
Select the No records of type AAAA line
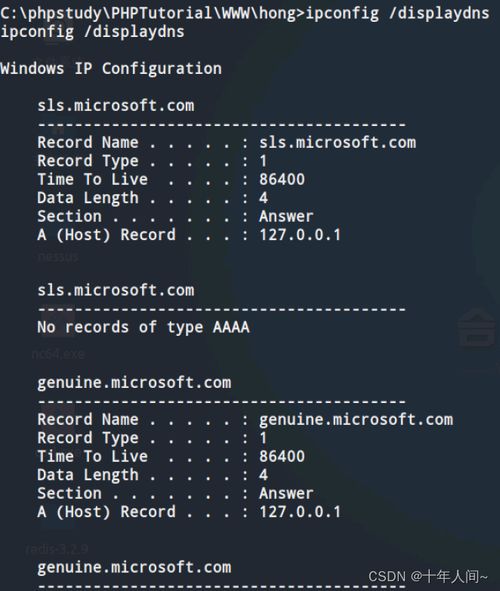click(x=143, y=327)
